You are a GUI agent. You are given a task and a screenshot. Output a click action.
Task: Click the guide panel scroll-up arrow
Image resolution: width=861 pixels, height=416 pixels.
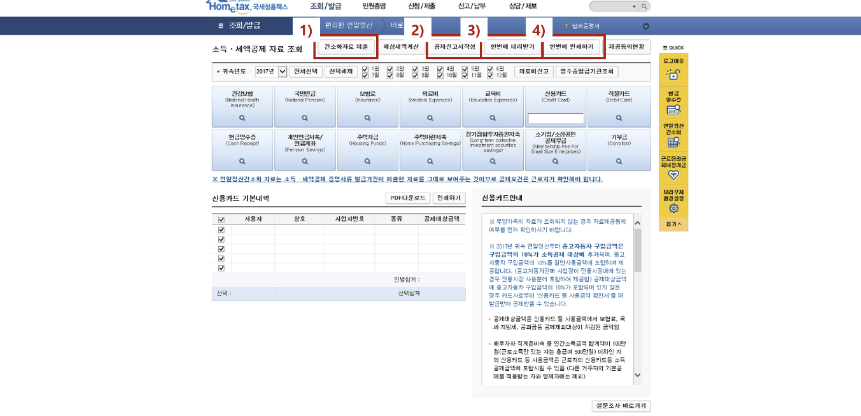637,223
